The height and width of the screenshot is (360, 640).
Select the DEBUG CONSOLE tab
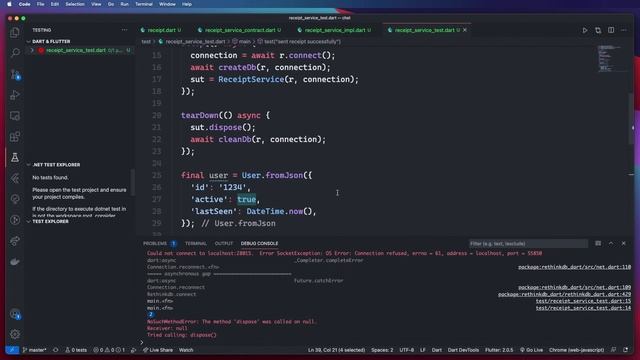tap(259, 243)
